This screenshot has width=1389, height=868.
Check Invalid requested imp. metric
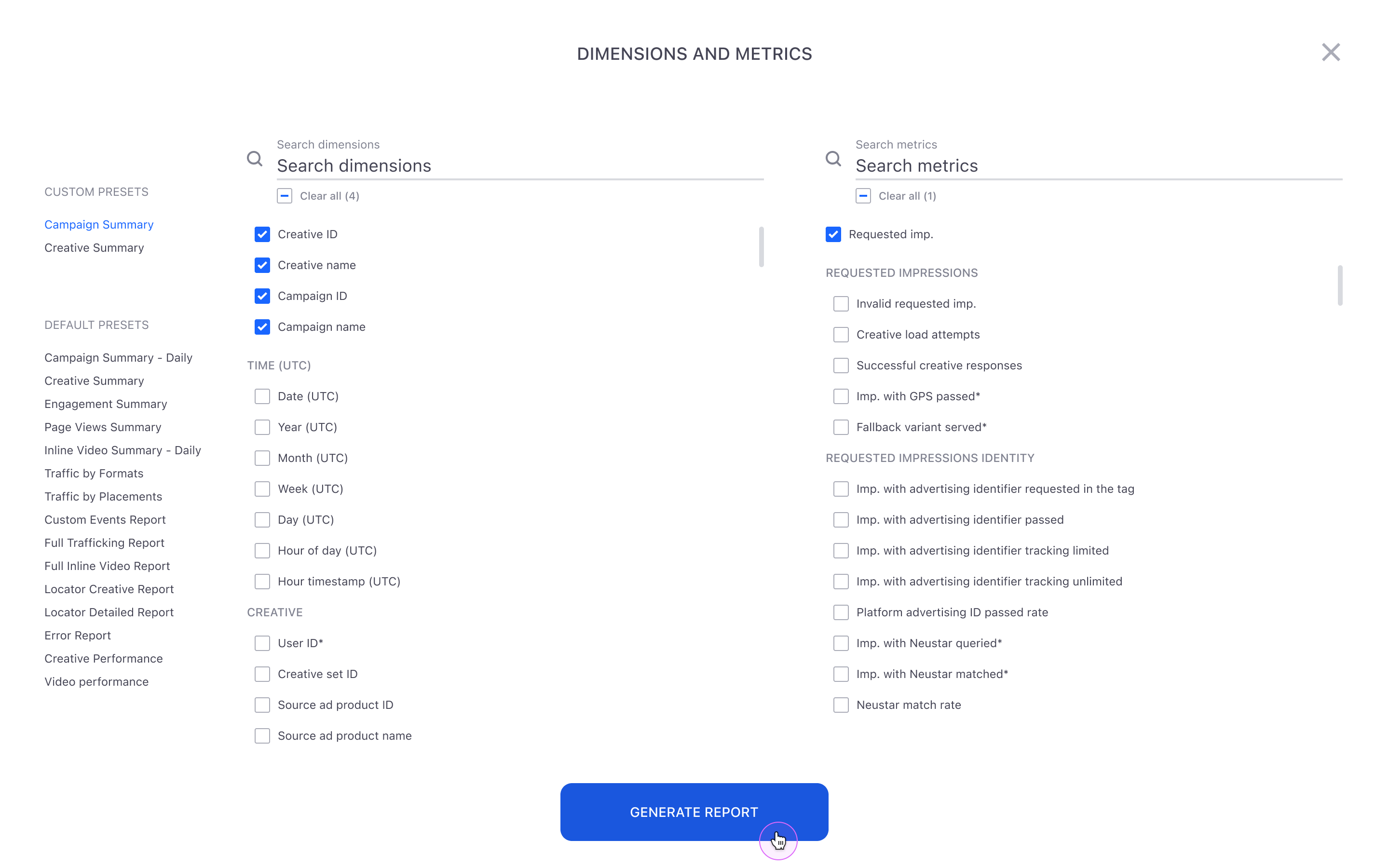pos(841,304)
